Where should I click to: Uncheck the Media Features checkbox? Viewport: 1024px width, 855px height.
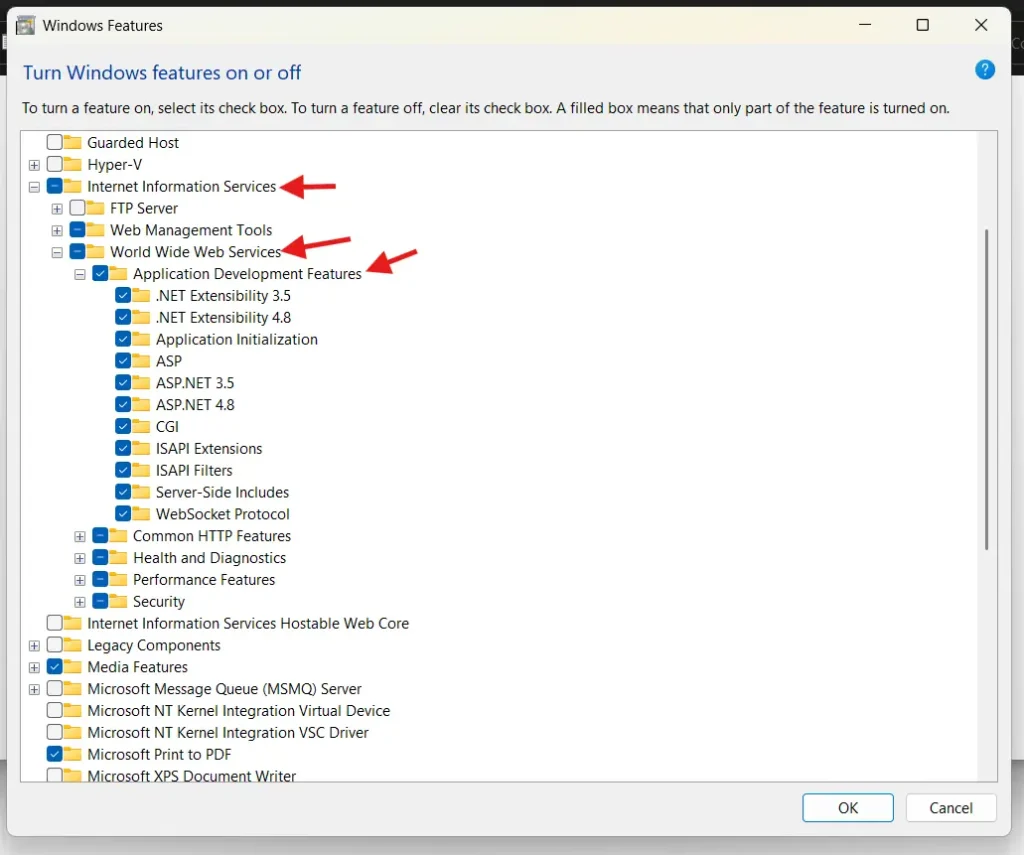(x=55, y=666)
